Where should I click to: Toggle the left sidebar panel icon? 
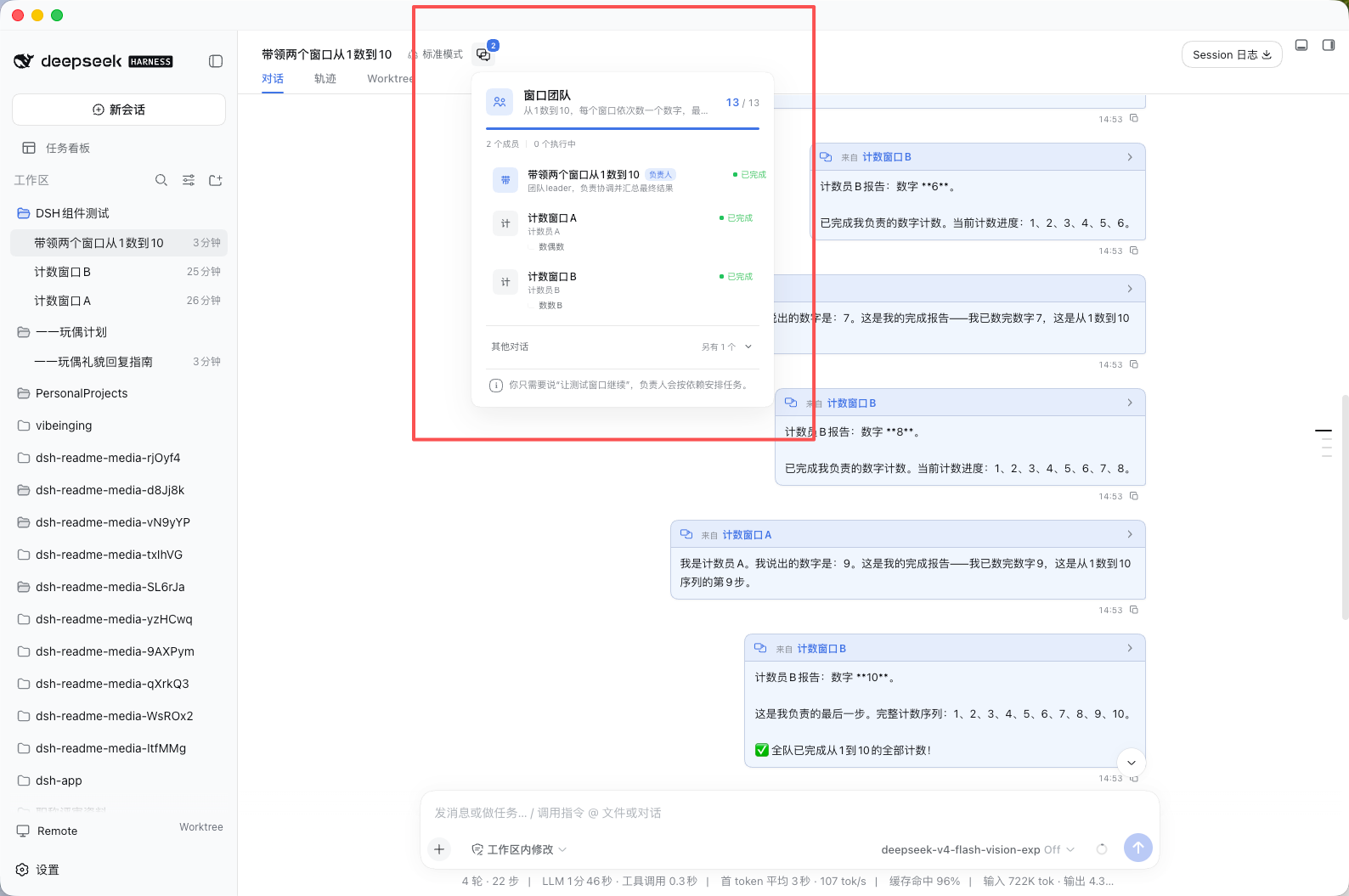coord(216,61)
